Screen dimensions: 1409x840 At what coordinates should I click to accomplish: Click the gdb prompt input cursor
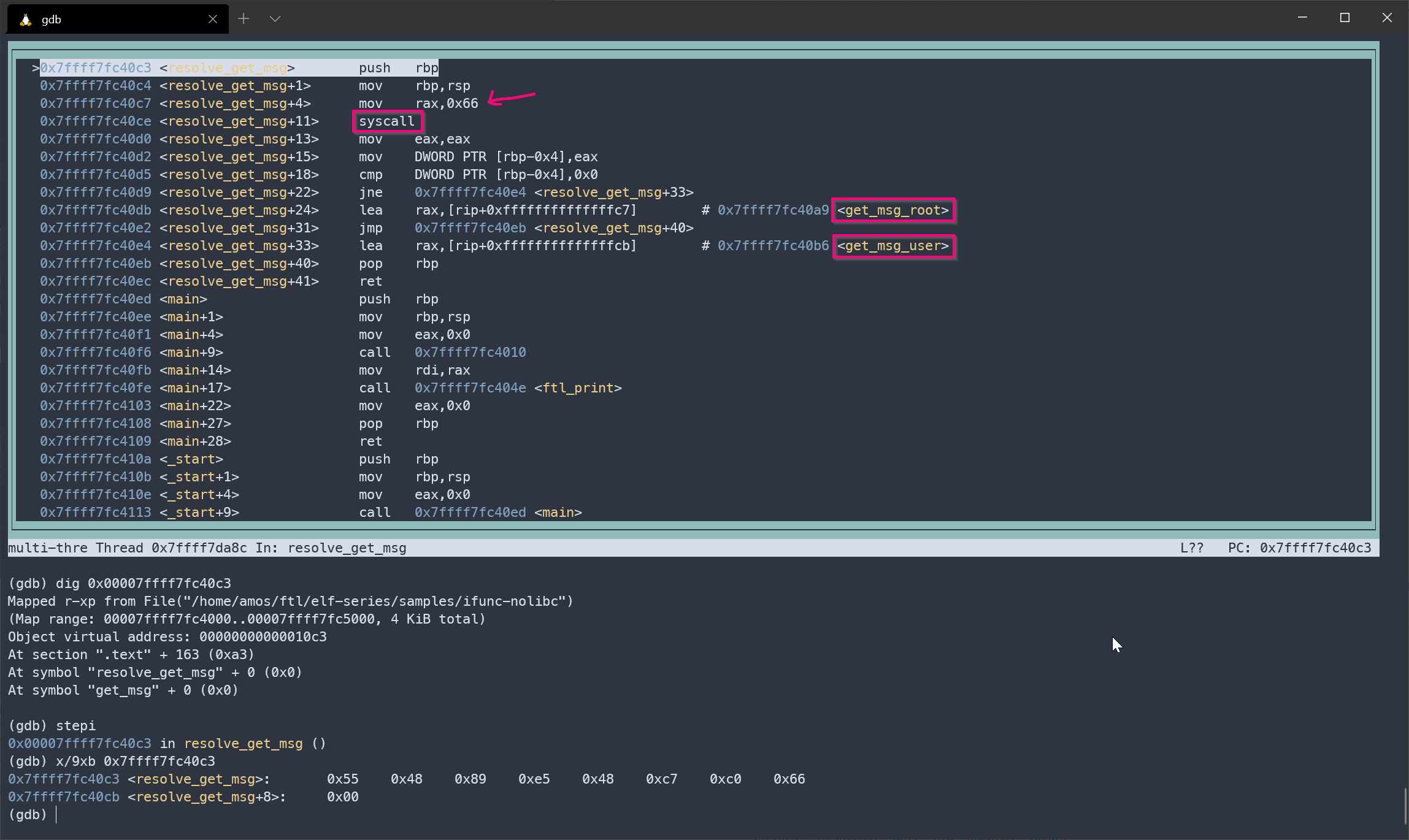(56, 814)
